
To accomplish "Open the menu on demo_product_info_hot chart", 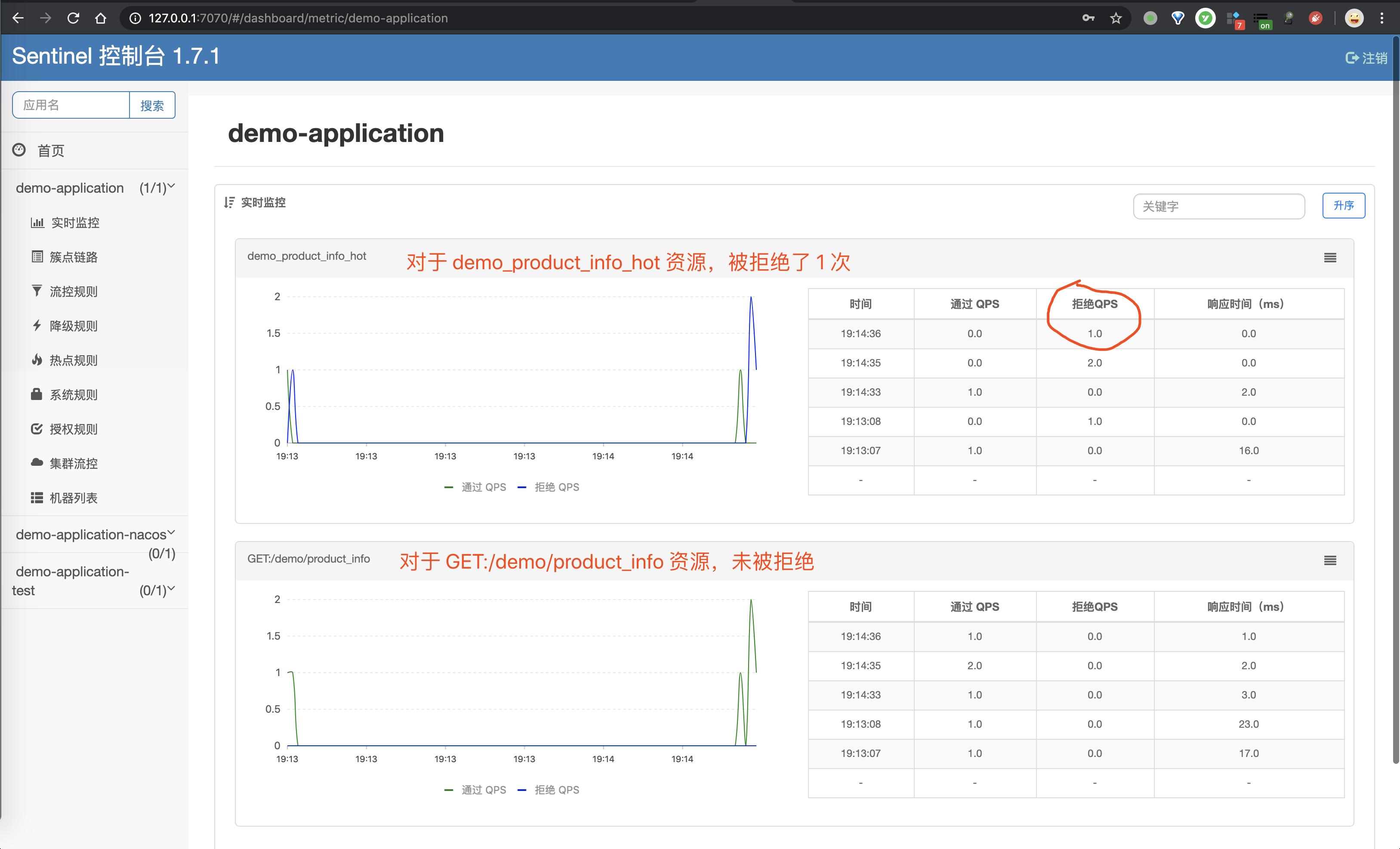I will tap(1329, 257).
